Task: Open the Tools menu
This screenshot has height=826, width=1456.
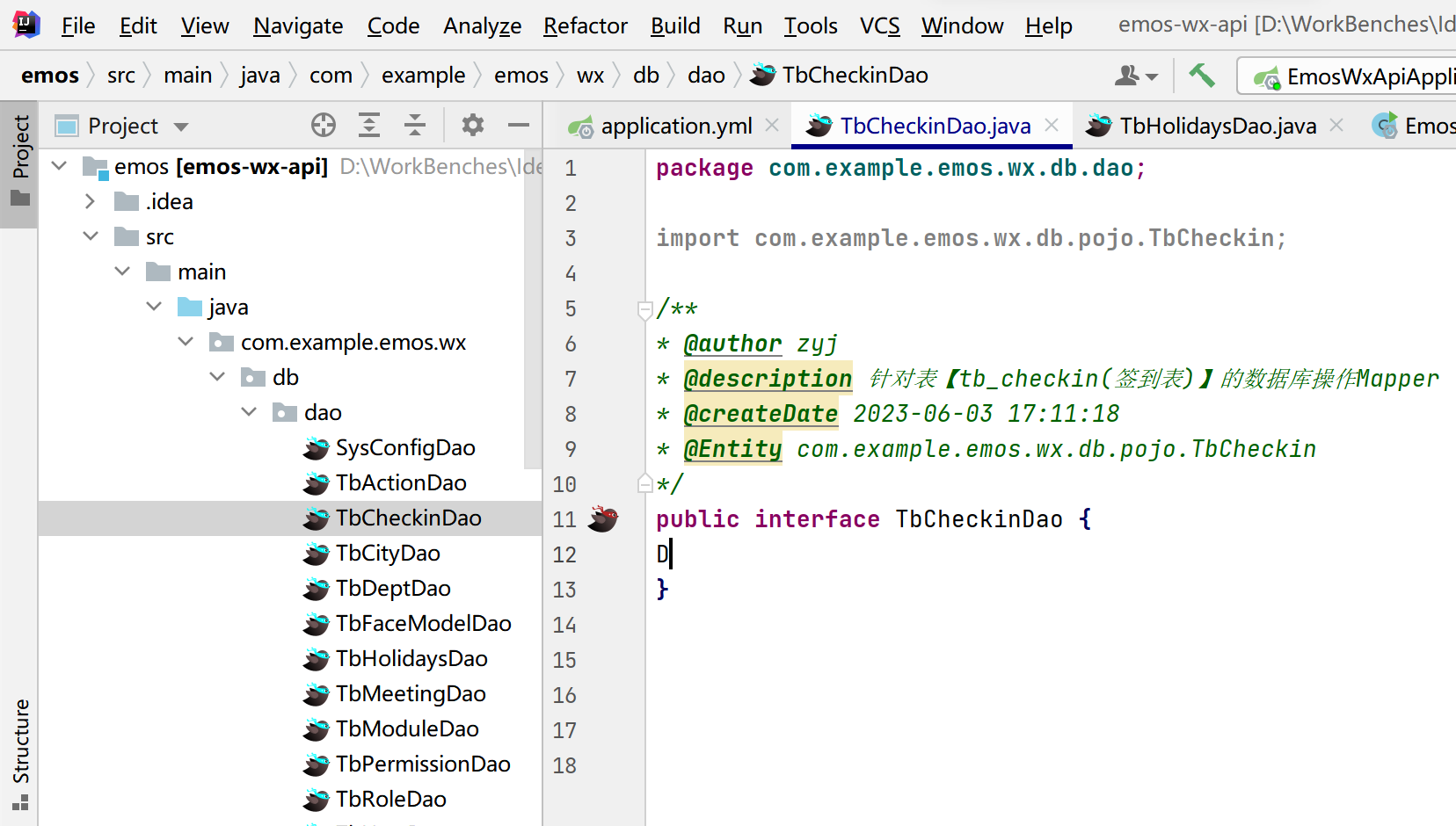Action: (811, 25)
